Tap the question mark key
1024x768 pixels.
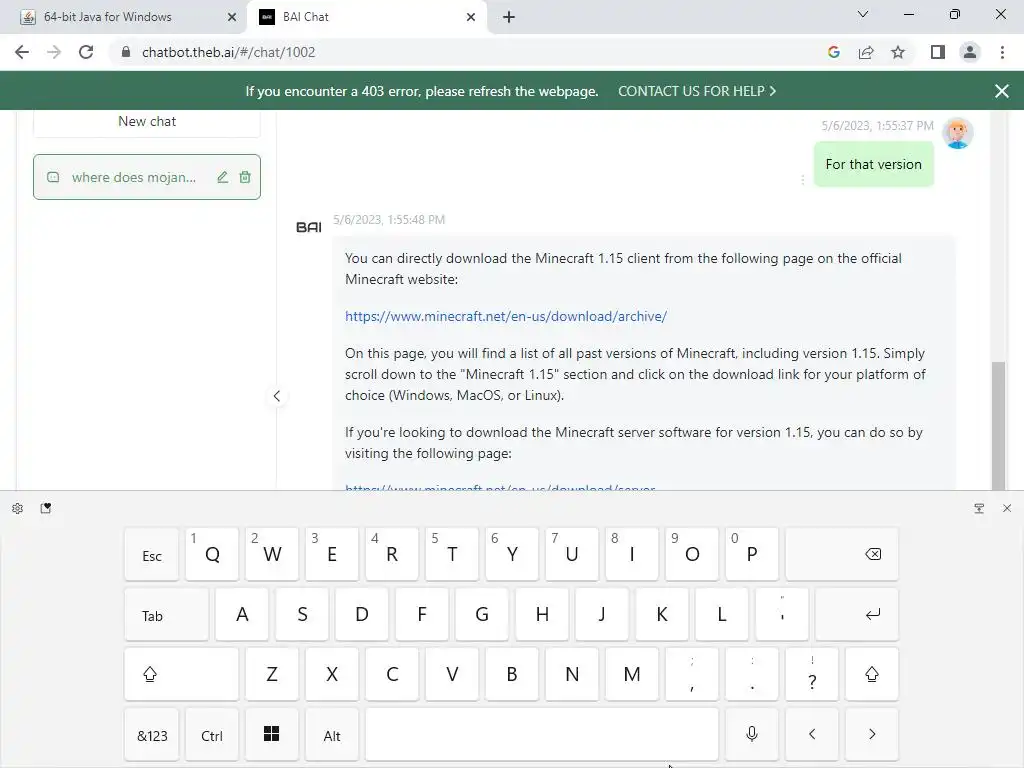pos(812,674)
